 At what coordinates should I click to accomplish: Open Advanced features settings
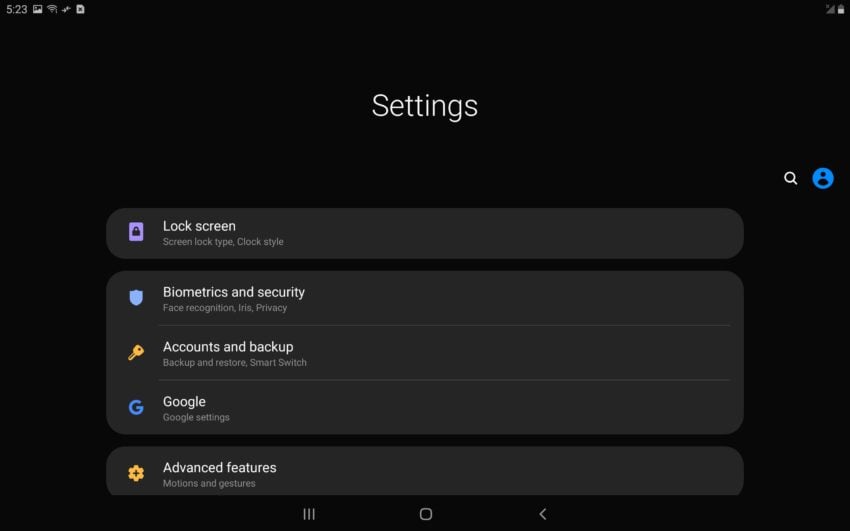425,471
